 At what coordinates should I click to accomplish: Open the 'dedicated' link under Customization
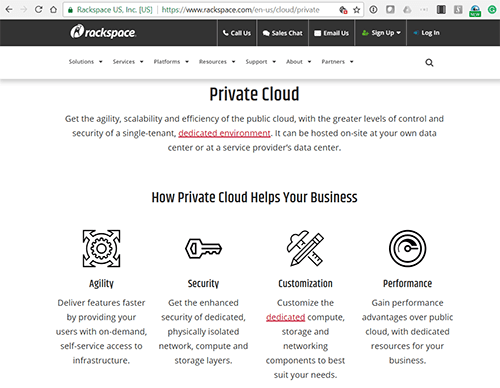[x=285, y=317]
